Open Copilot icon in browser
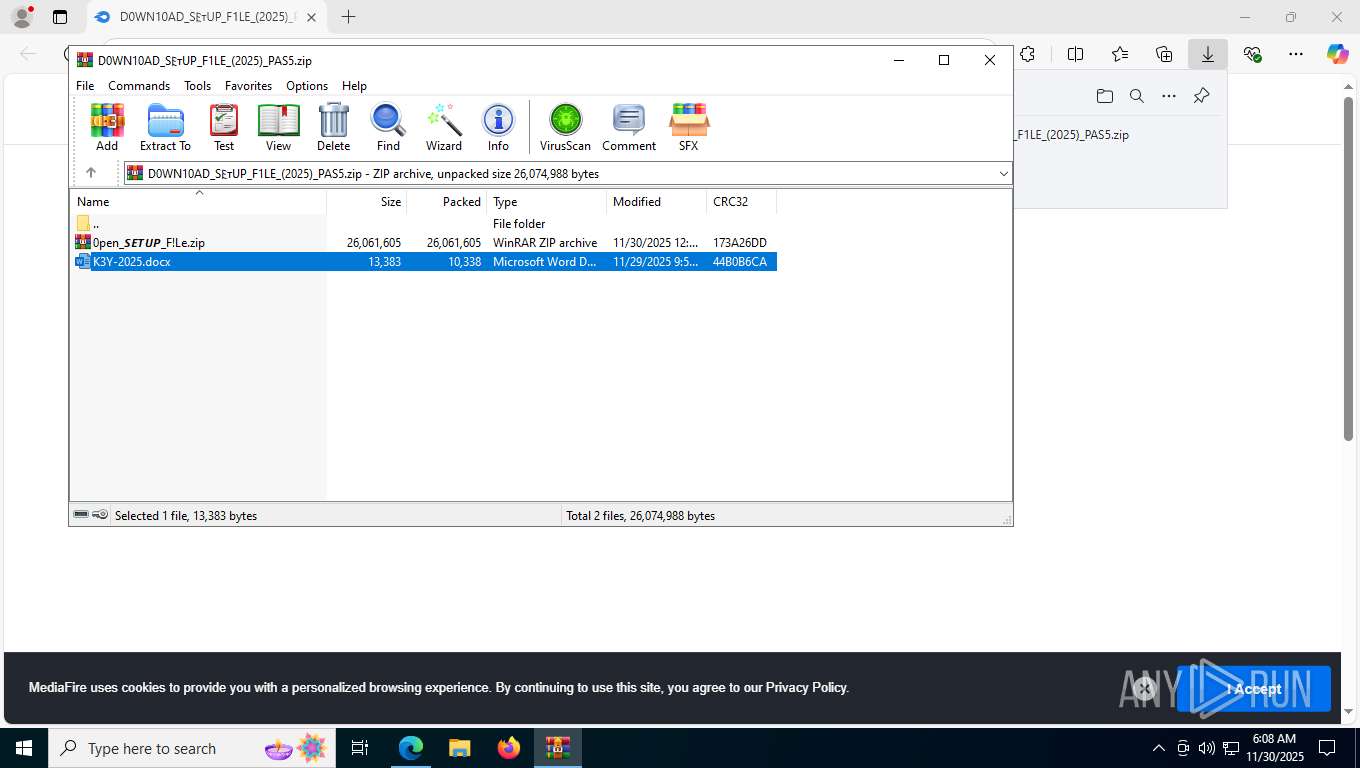1360x768 pixels. pos(1337,54)
